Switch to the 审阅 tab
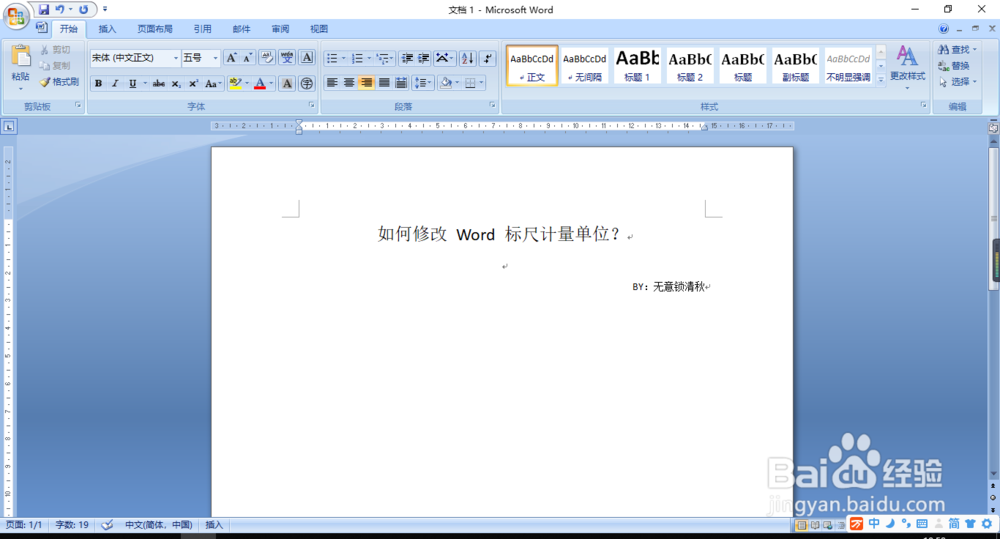 coord(281,29)
